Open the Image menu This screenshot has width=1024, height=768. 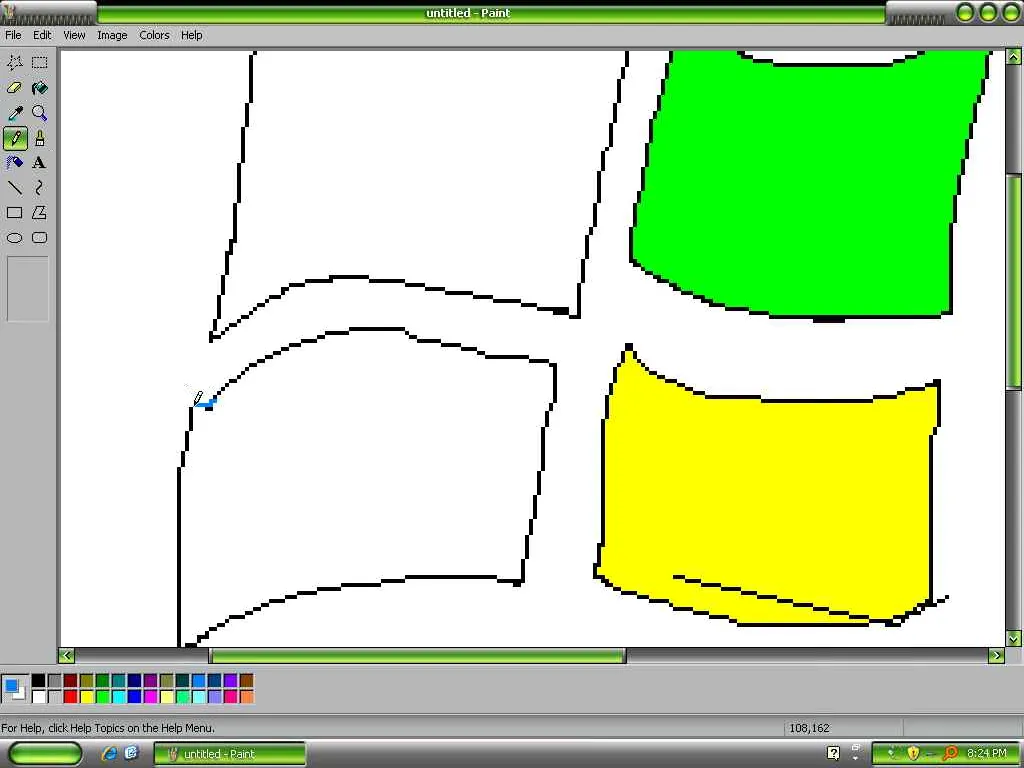[x=112, y=35]
